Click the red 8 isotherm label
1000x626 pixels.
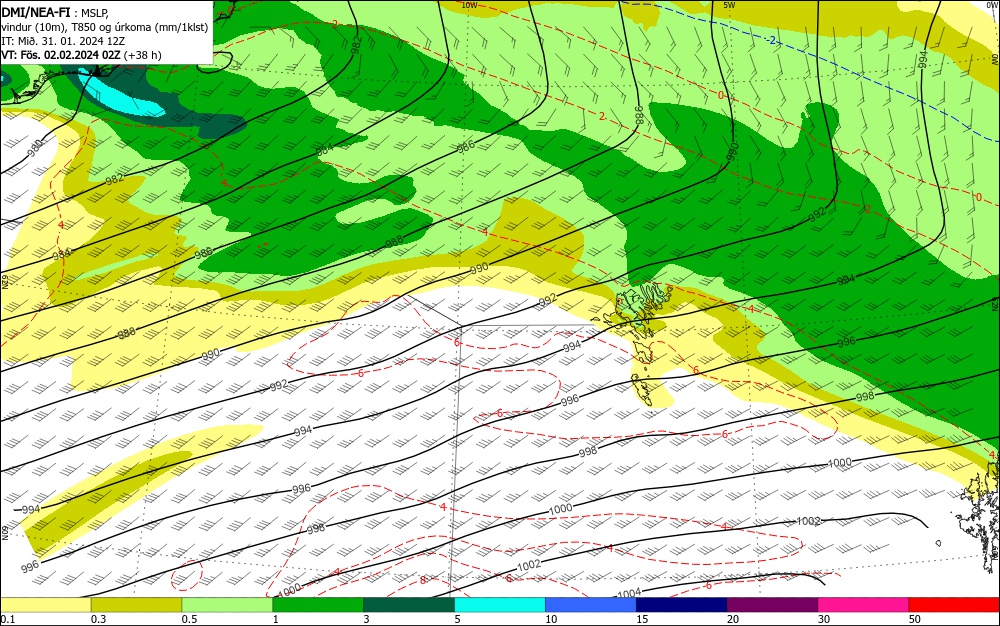pos(422,580)
